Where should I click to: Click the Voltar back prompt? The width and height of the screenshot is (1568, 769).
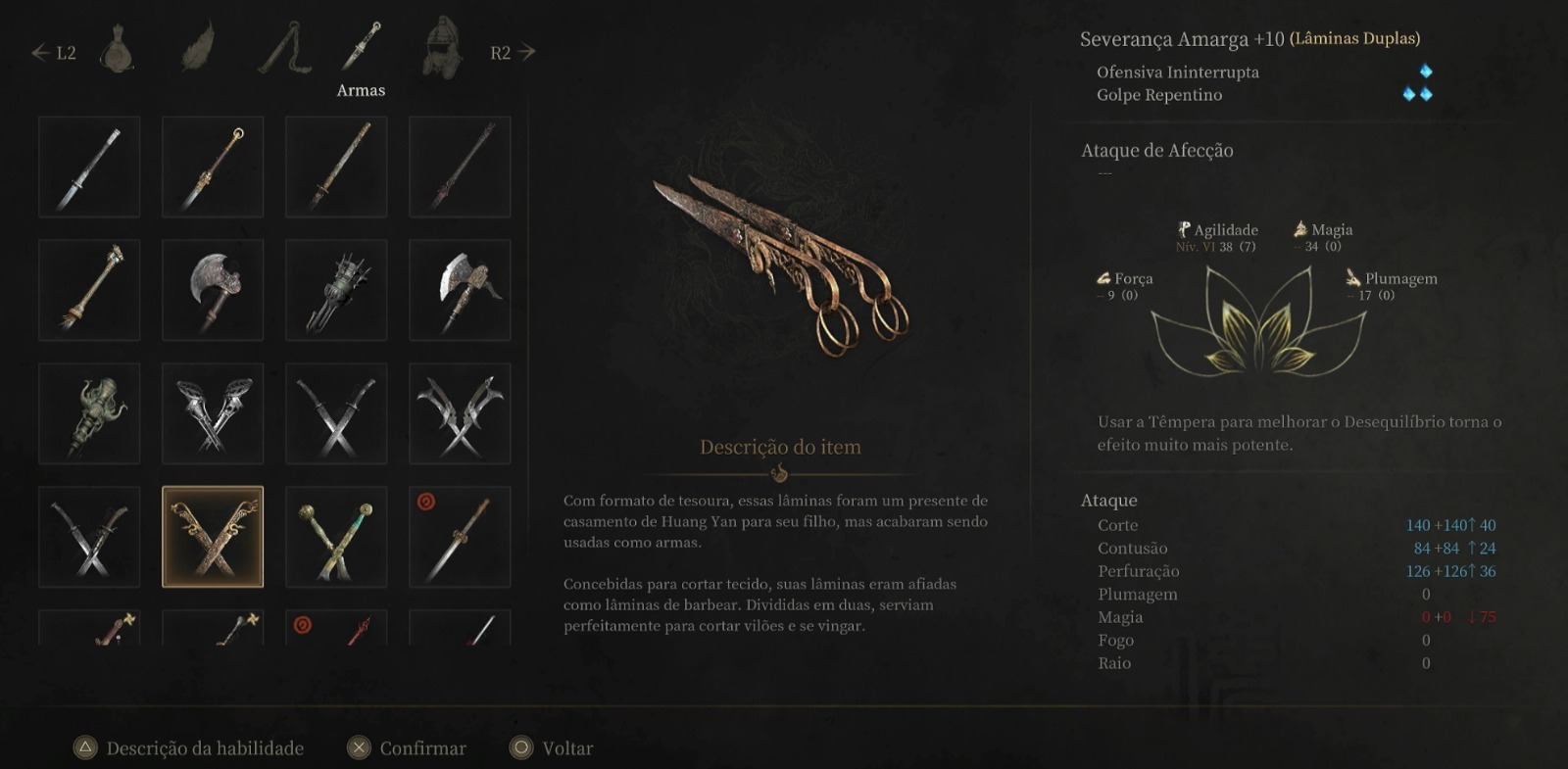(552, 748)
